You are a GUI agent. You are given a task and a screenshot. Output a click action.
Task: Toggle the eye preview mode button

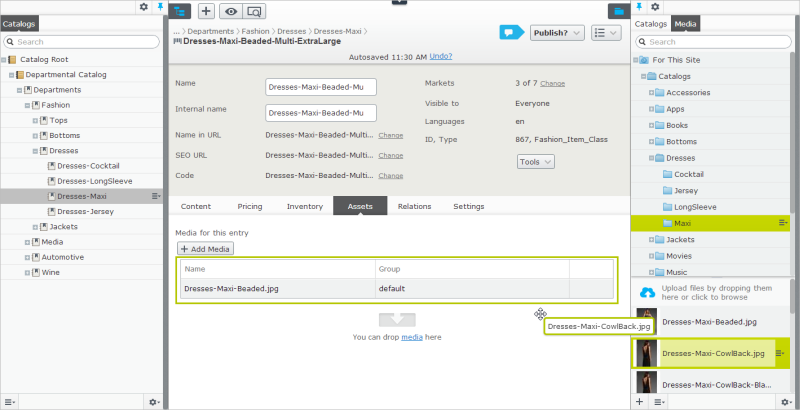coord(231,11)
